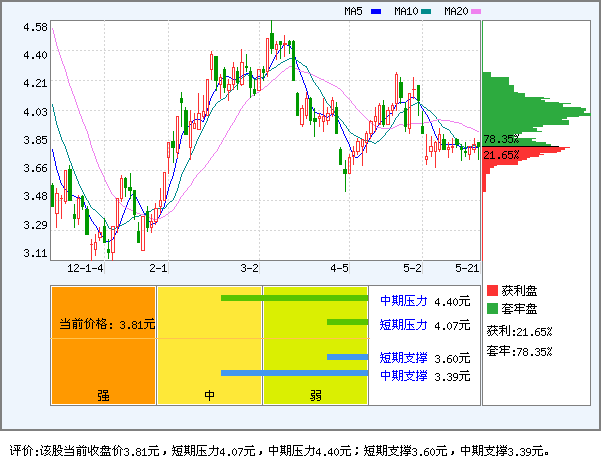
Task: Click the 3-2 date axis label
Action: (x=250, y=268)
